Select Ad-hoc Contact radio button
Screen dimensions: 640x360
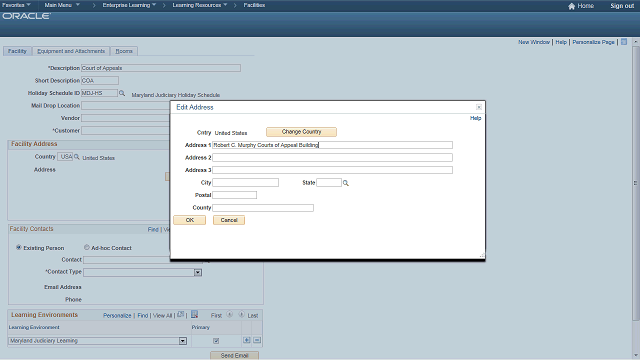click(x=87, y=247)
